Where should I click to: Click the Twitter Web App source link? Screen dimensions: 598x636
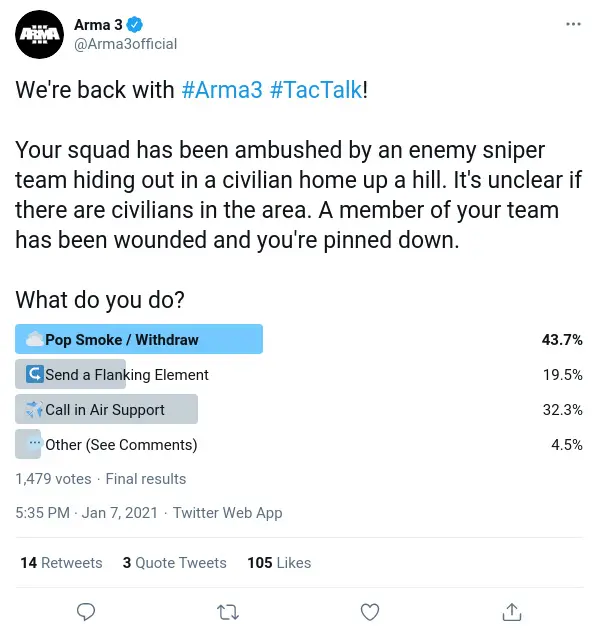[x=227, y=513]
